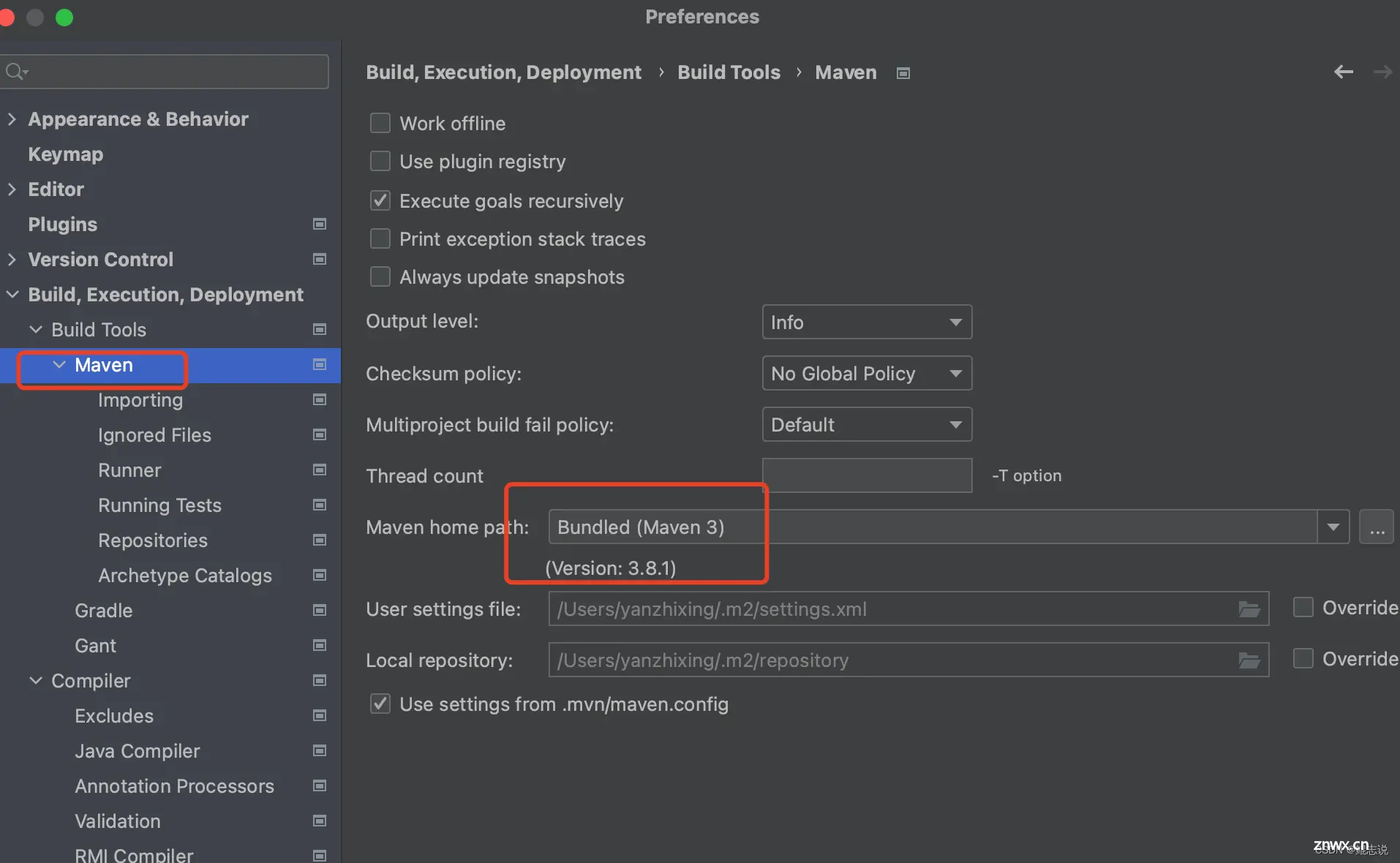
Task: Click the '(Version: 3.8.1)' text
Action: [x=611, y=568]
